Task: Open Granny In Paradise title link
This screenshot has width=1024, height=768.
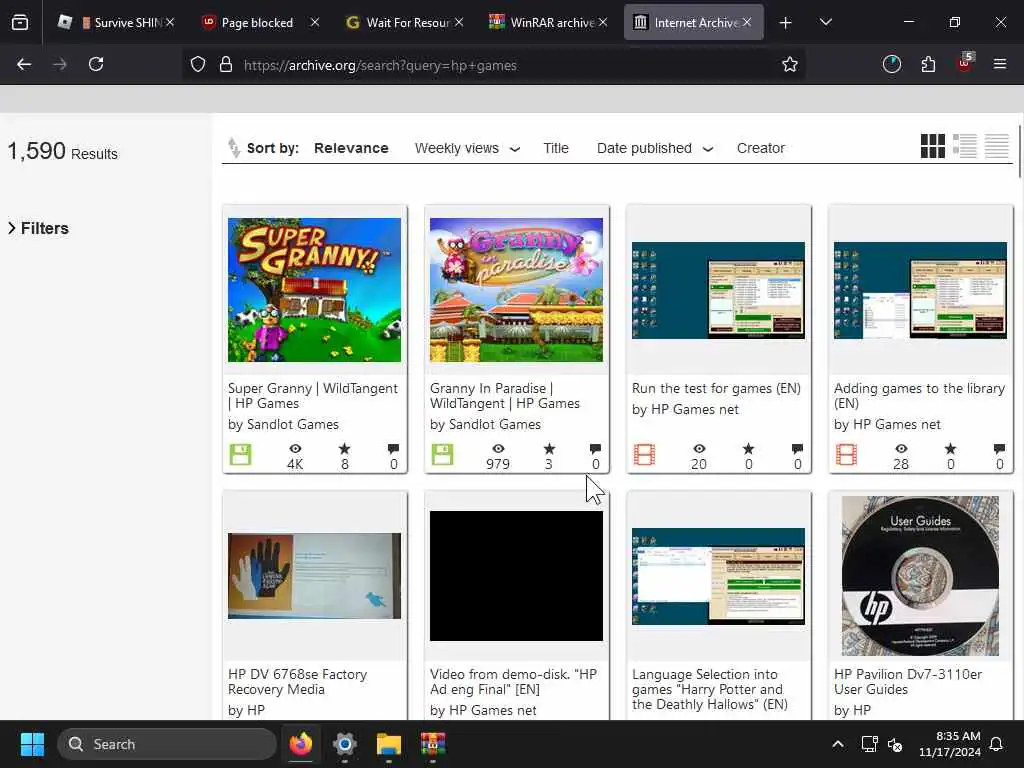Action: pos(505,396)
